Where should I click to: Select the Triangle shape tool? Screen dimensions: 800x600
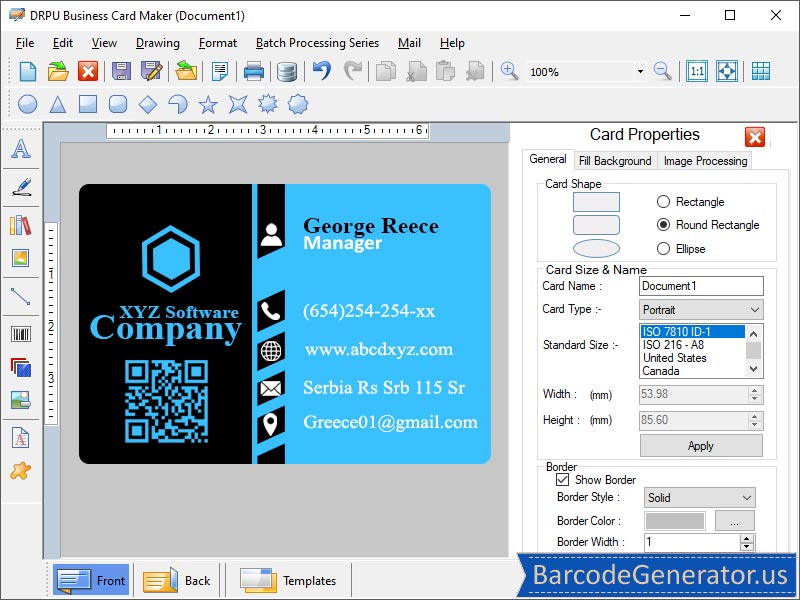58,105
